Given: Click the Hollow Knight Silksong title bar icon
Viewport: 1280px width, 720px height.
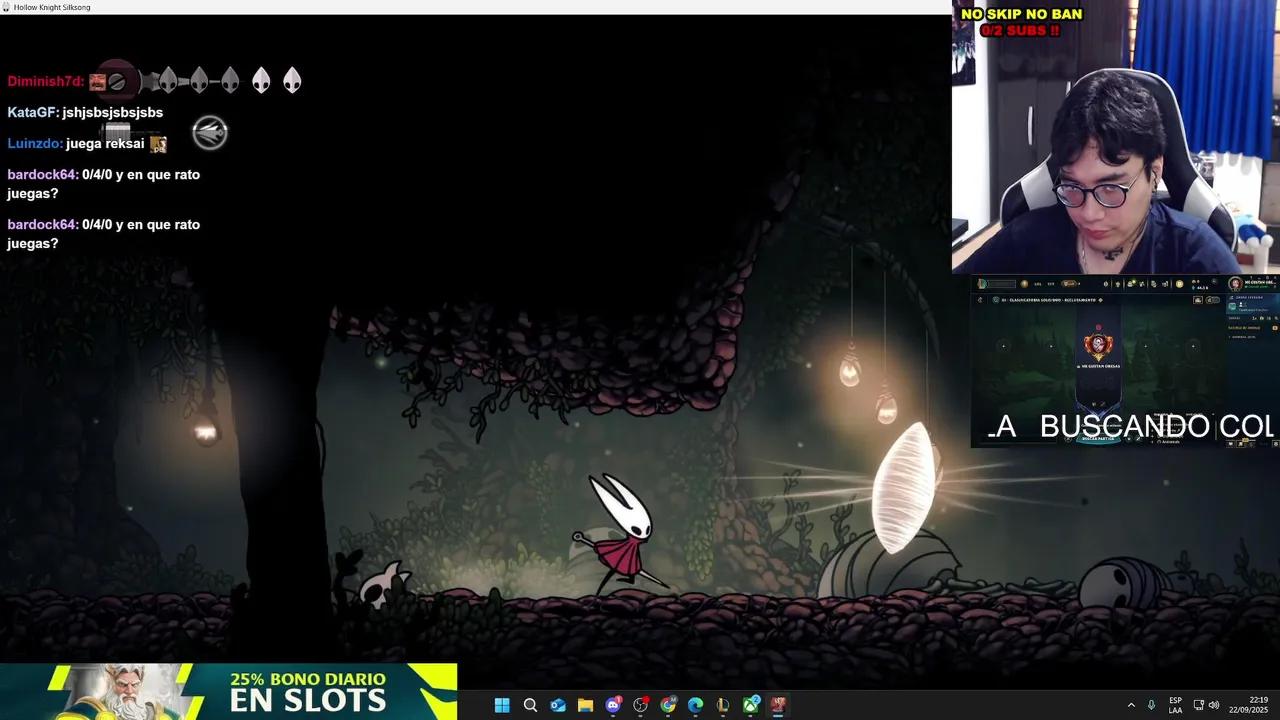Looking at the screenshot, I should coord(6,7).
